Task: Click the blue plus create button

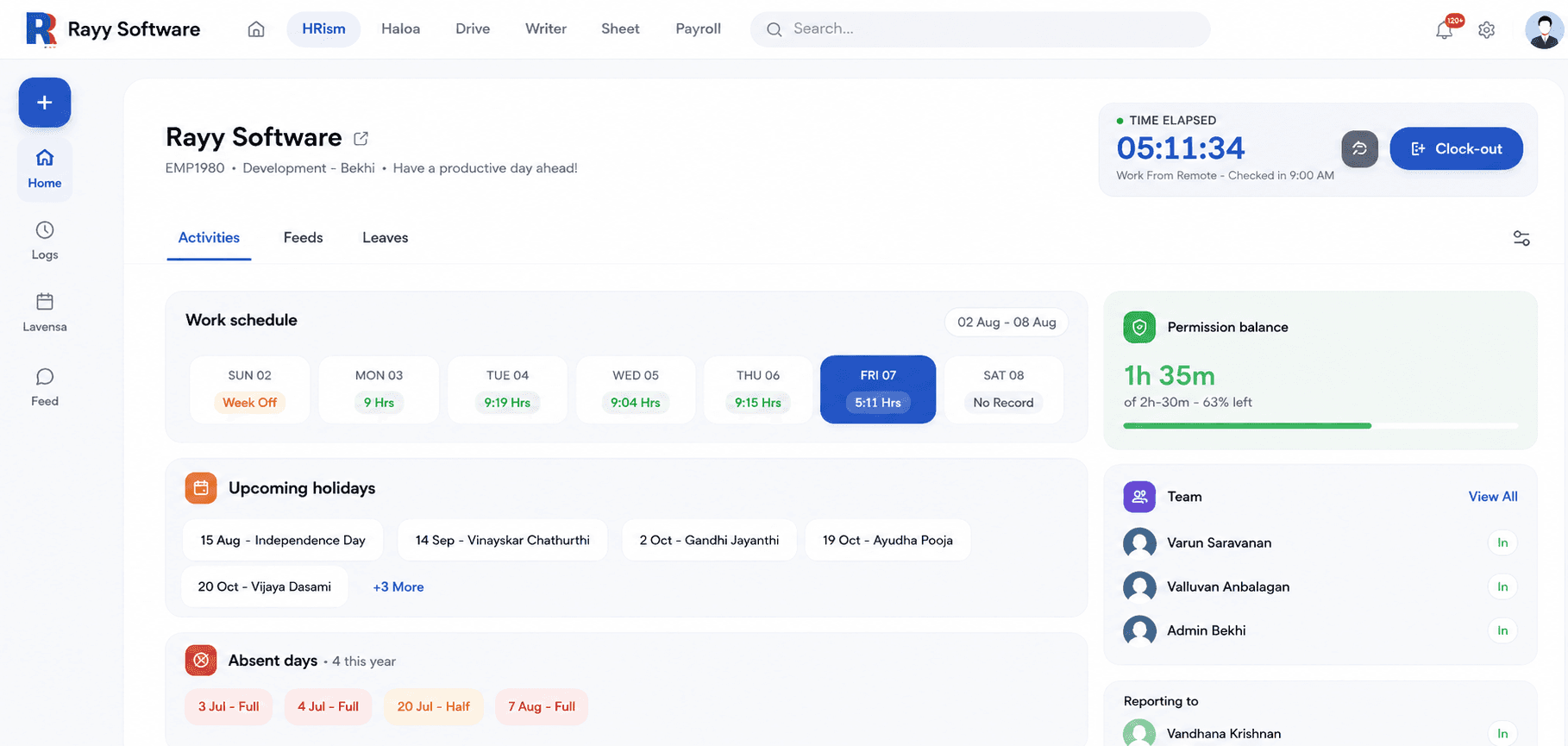Action: (x=45, y=103)
